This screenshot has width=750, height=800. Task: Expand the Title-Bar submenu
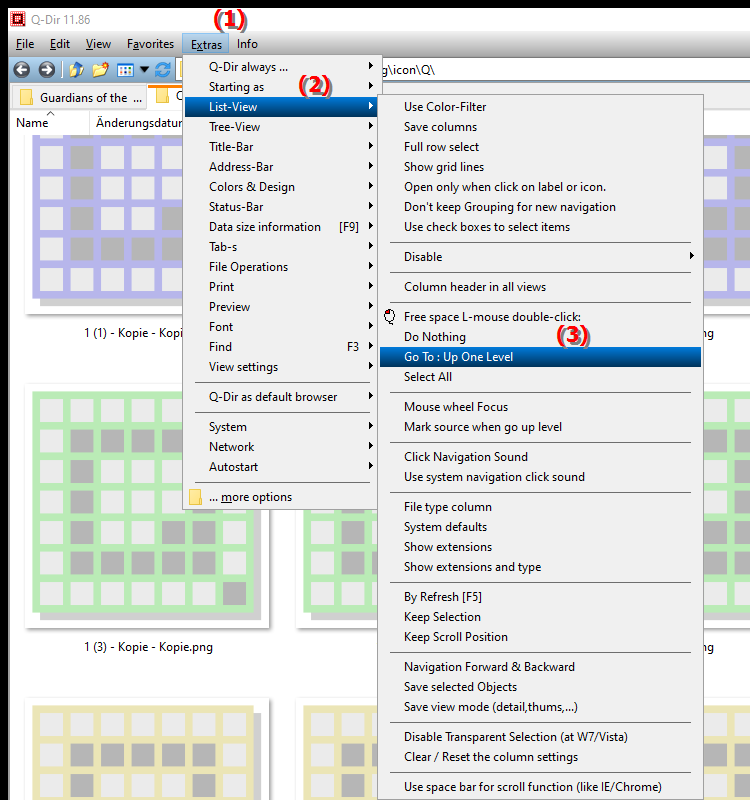coord(281,147)
